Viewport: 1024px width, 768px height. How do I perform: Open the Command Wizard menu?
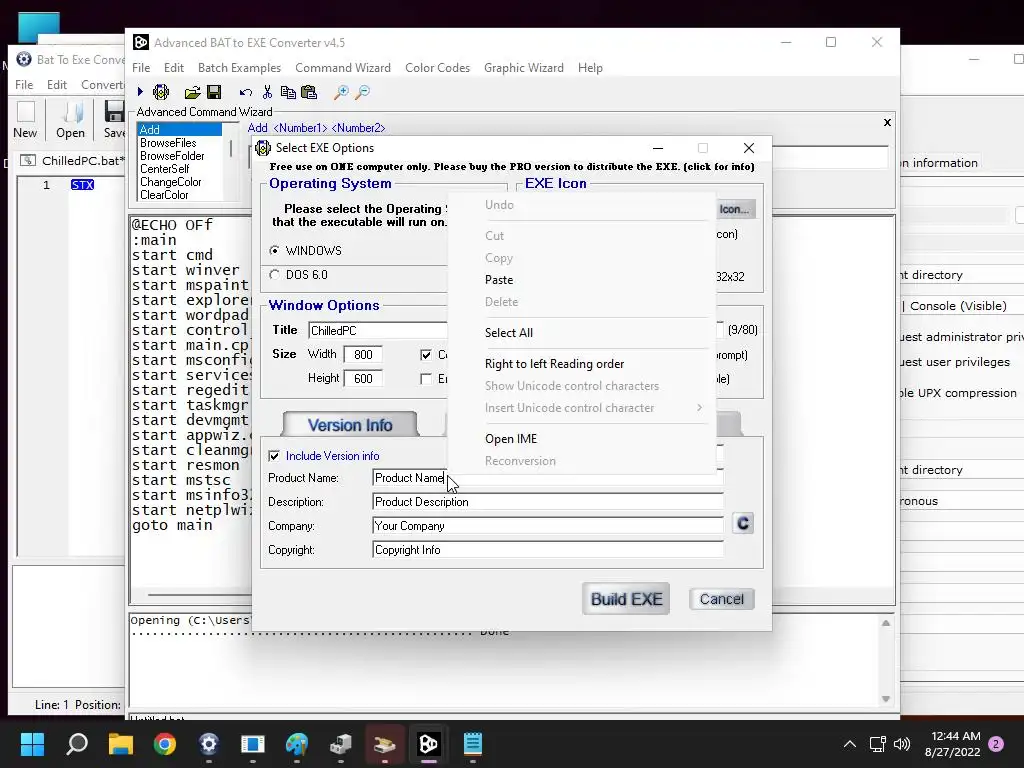click(x=343, y=68)
